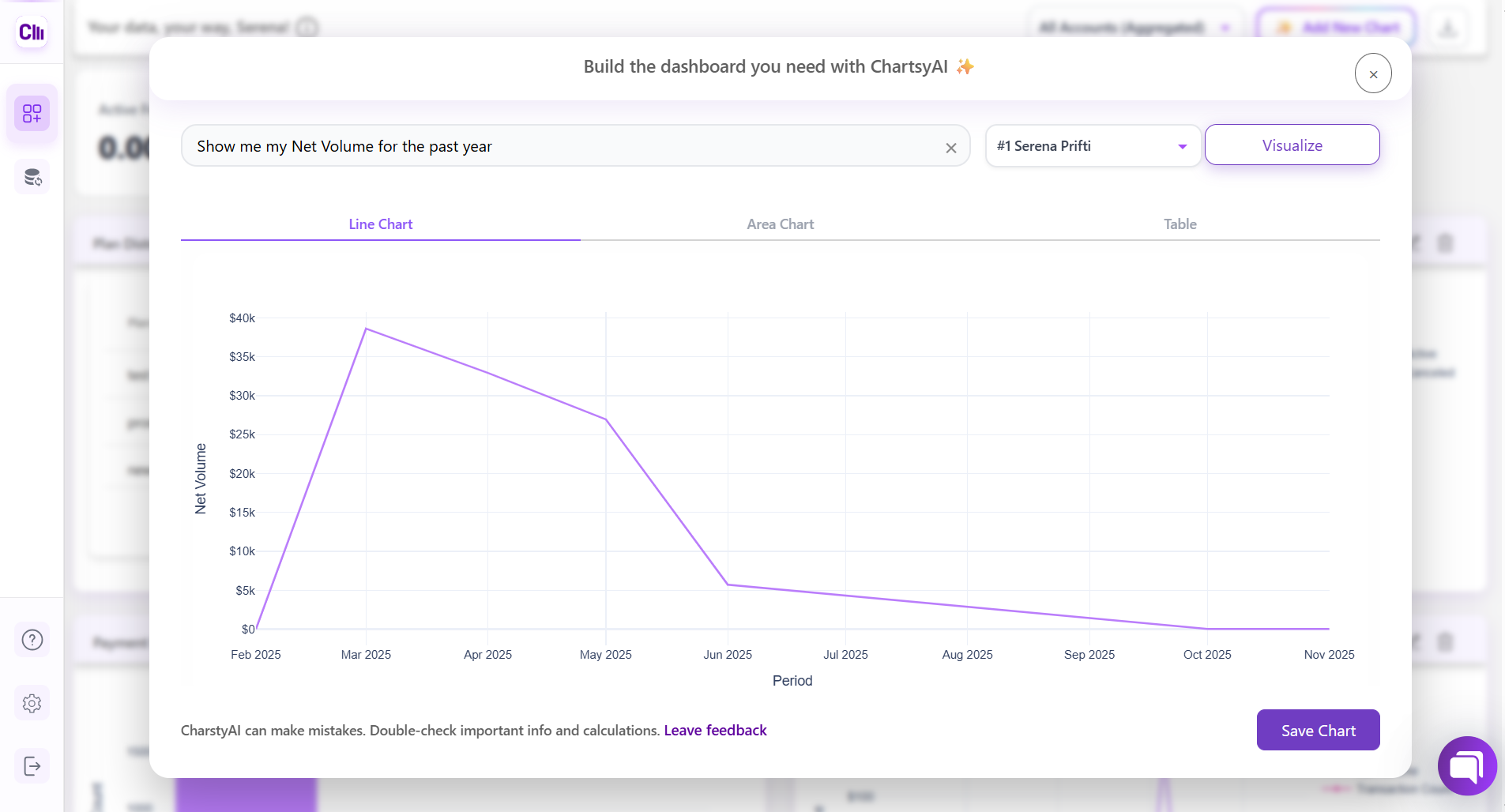Viewport: 1505px width, 812px height.
Task: Save the chart with Save Chart
Action: 1316,730
